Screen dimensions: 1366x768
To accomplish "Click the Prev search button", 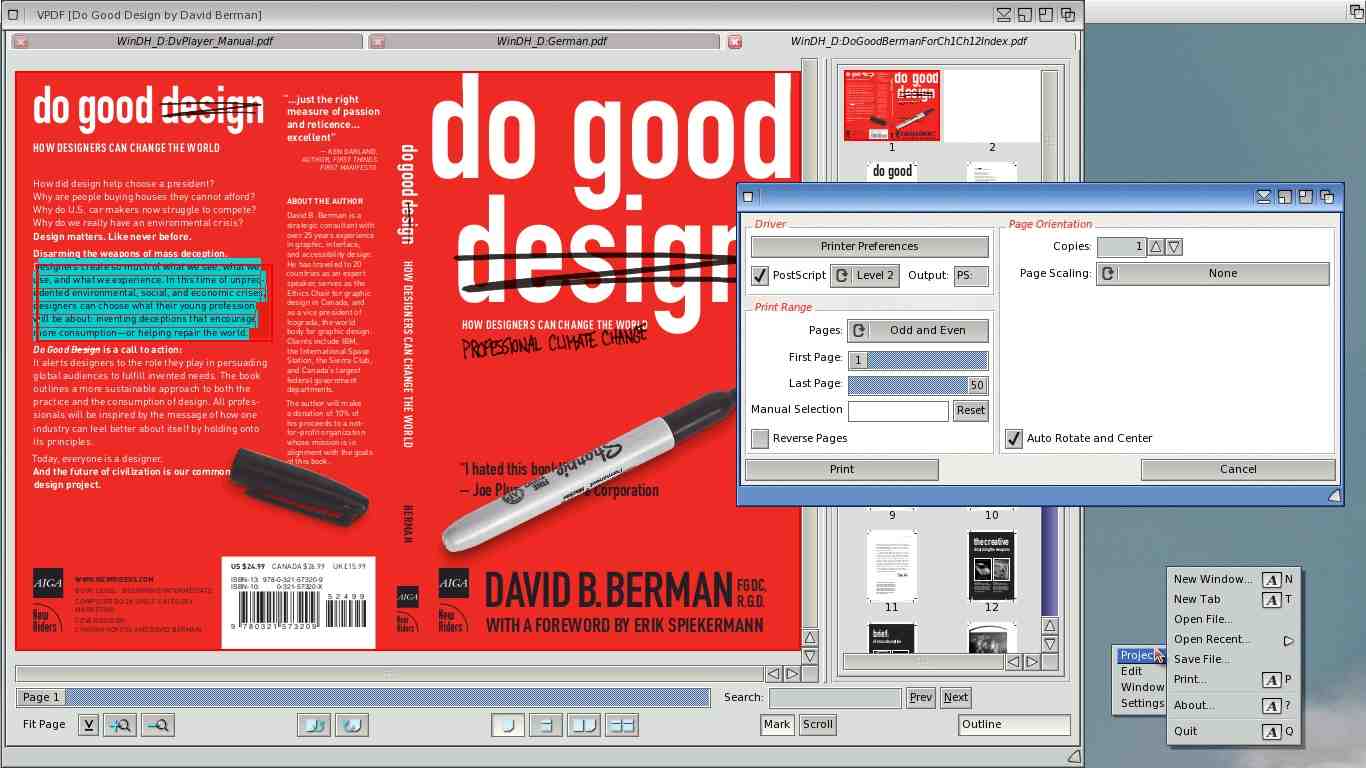I will [x=921, y=698].
